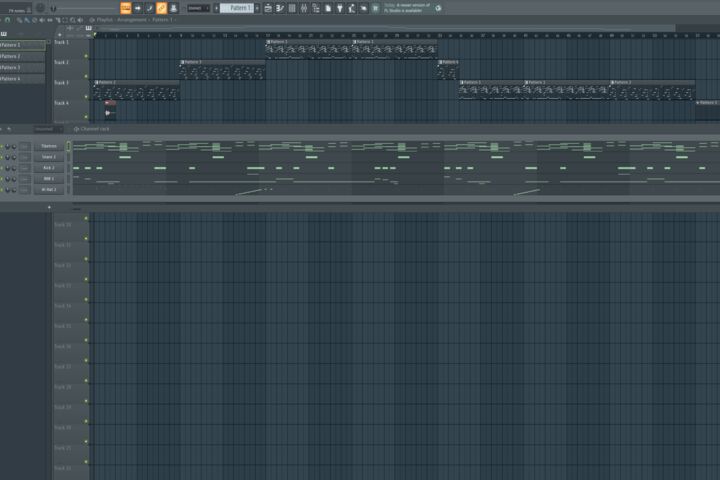Open the snap setting dropdown in the top toolbar
This screenshot has width=720, height=480.
click(198, 8)
